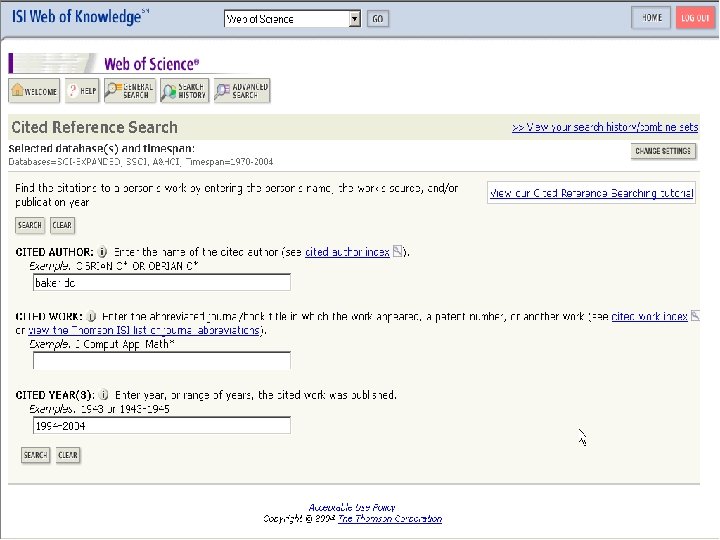Expand the Web of Science product dropdown
The width and height of the screenshot is (720, 540).
tap(354, 19)
